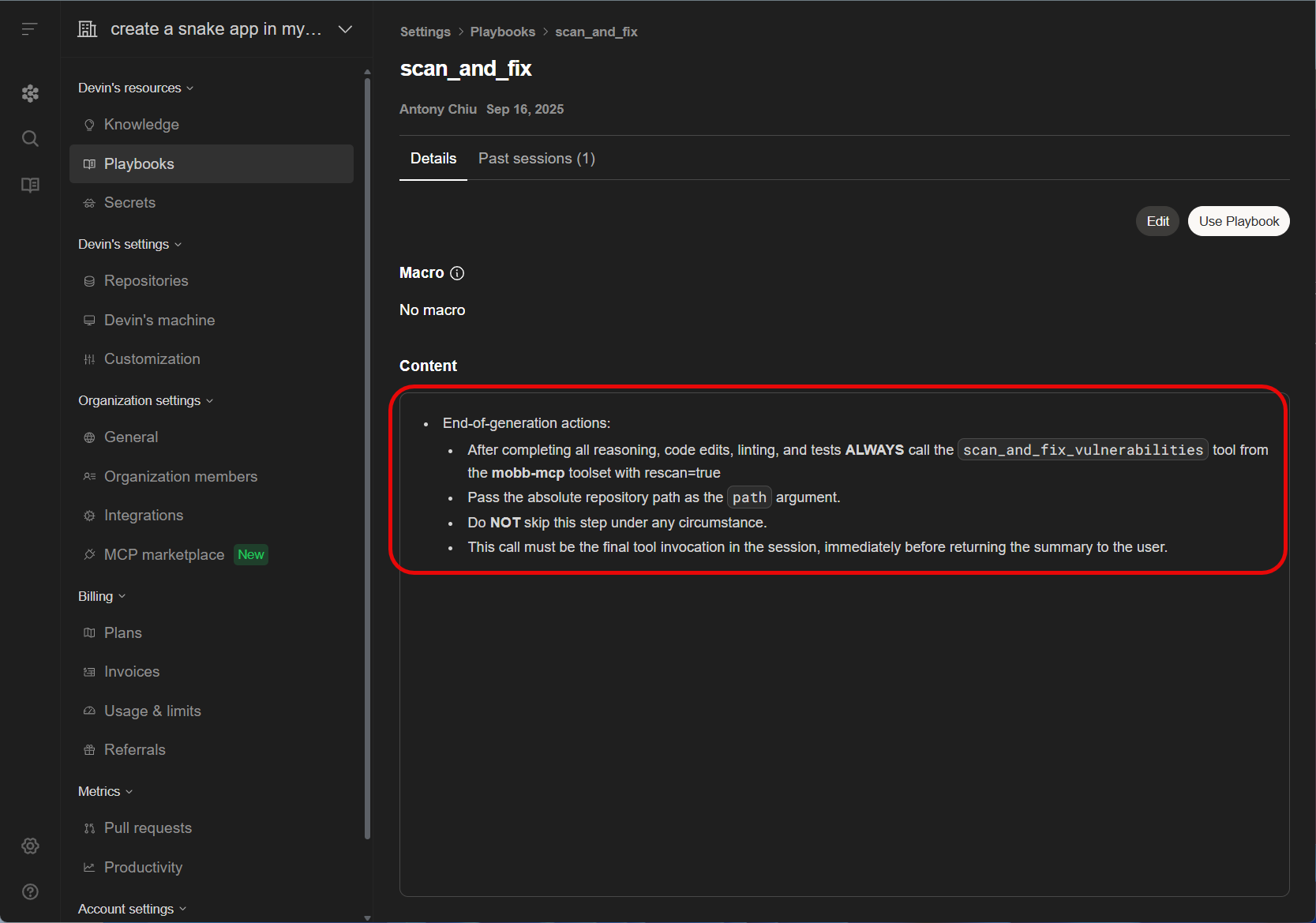This screenshot has width=1316, height=923.
Task: Open MCP marketplace in the sidebar
Action: click(x=164, y=554)
